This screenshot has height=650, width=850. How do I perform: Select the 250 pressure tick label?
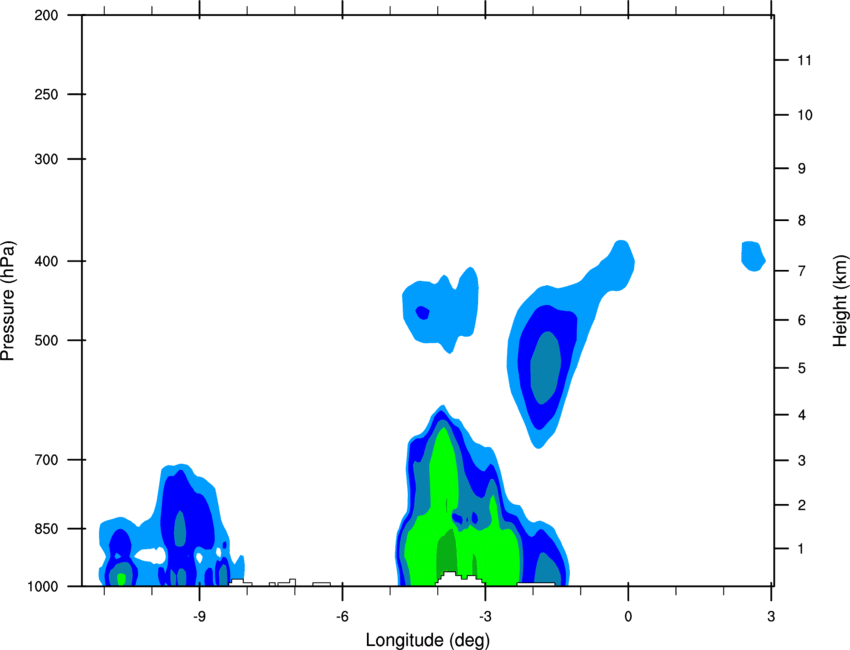pos(46,94)
